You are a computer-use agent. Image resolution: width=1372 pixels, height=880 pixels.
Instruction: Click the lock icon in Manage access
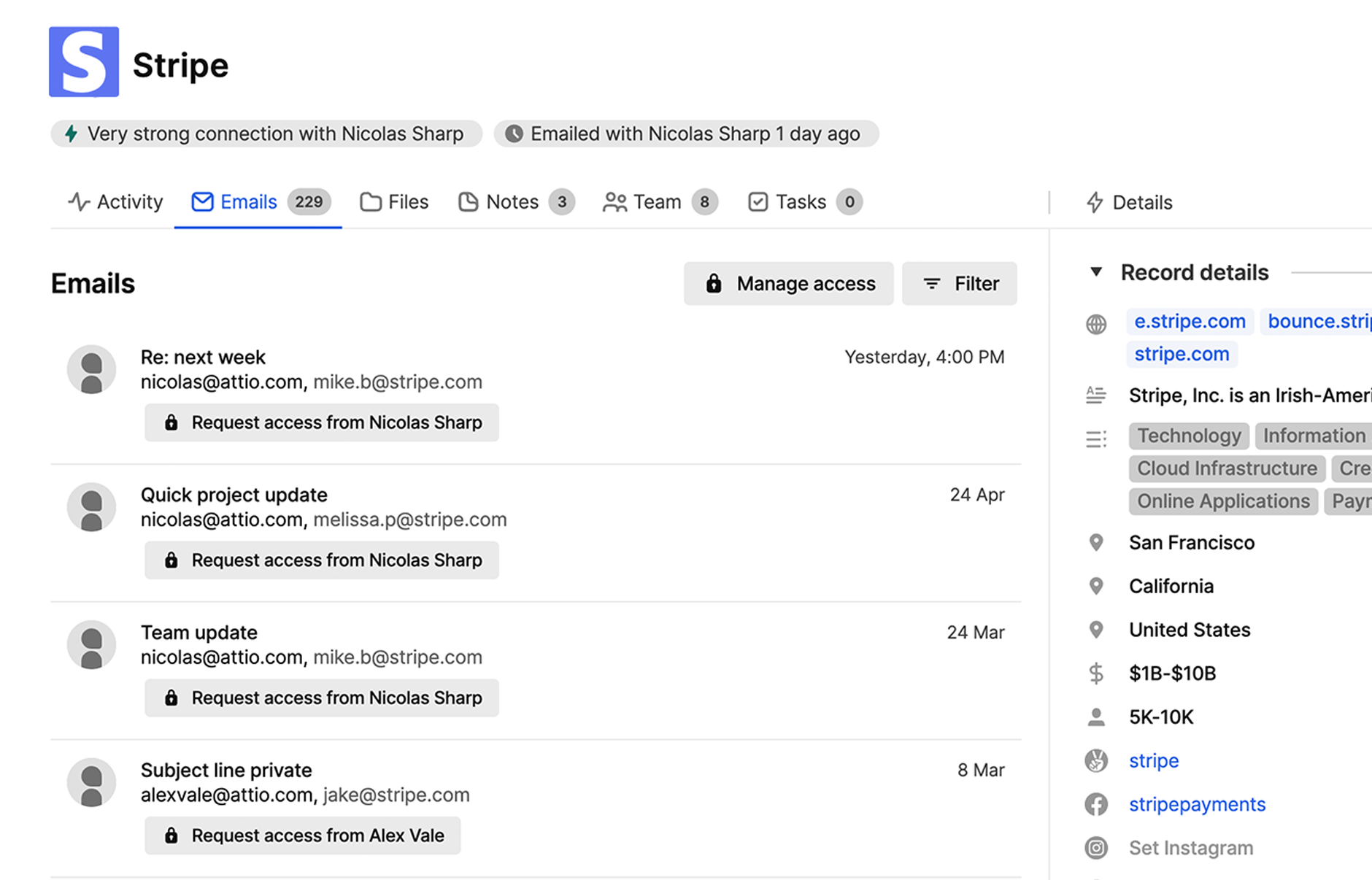click(x=714, y=283)
